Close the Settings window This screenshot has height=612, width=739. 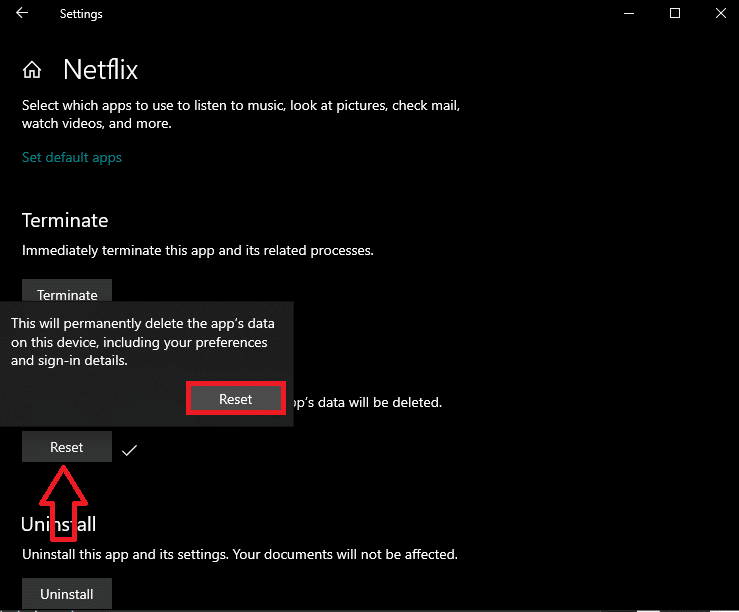[721, 13]
